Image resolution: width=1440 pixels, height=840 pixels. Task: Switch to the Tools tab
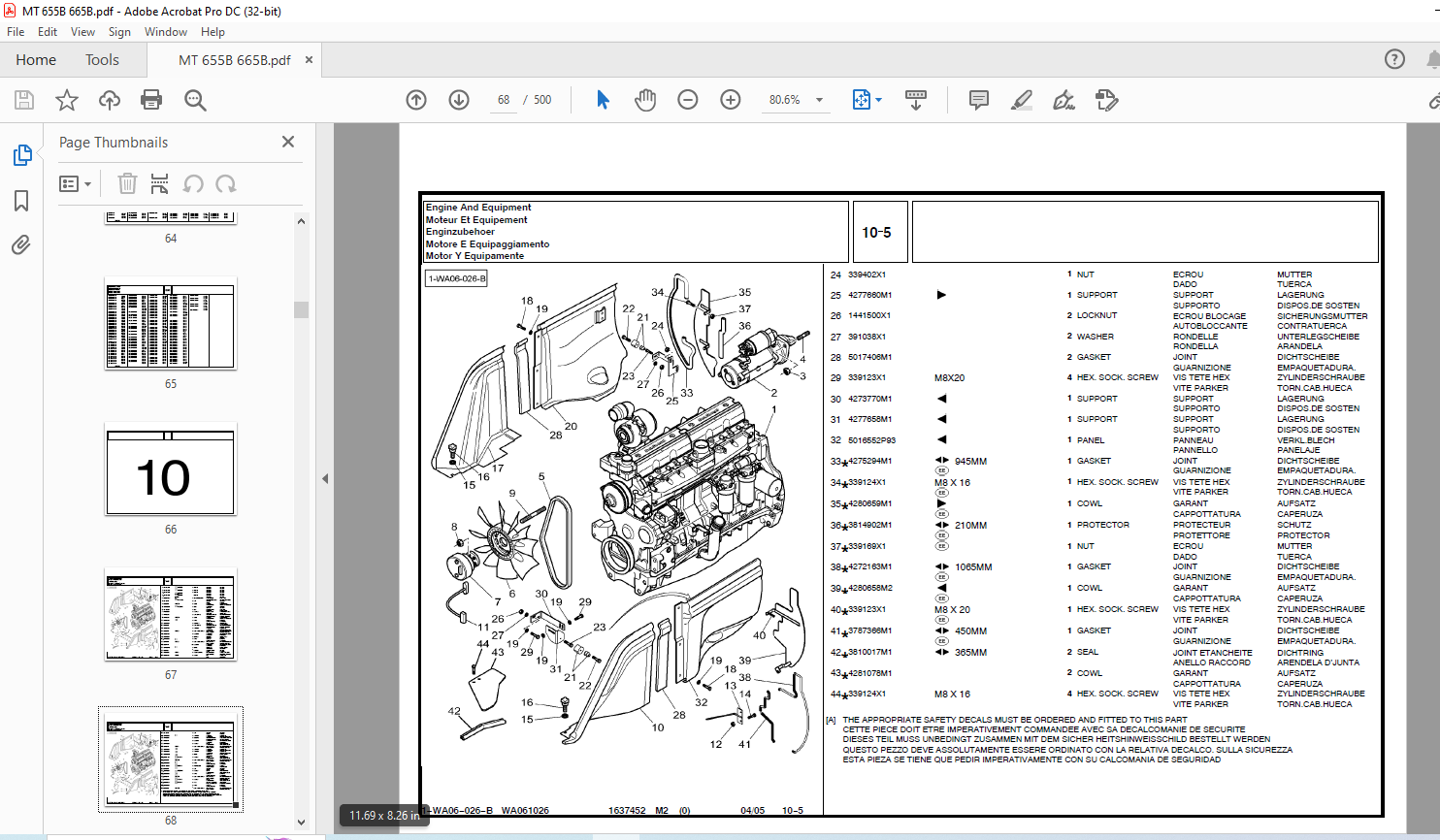coord(102,60)
